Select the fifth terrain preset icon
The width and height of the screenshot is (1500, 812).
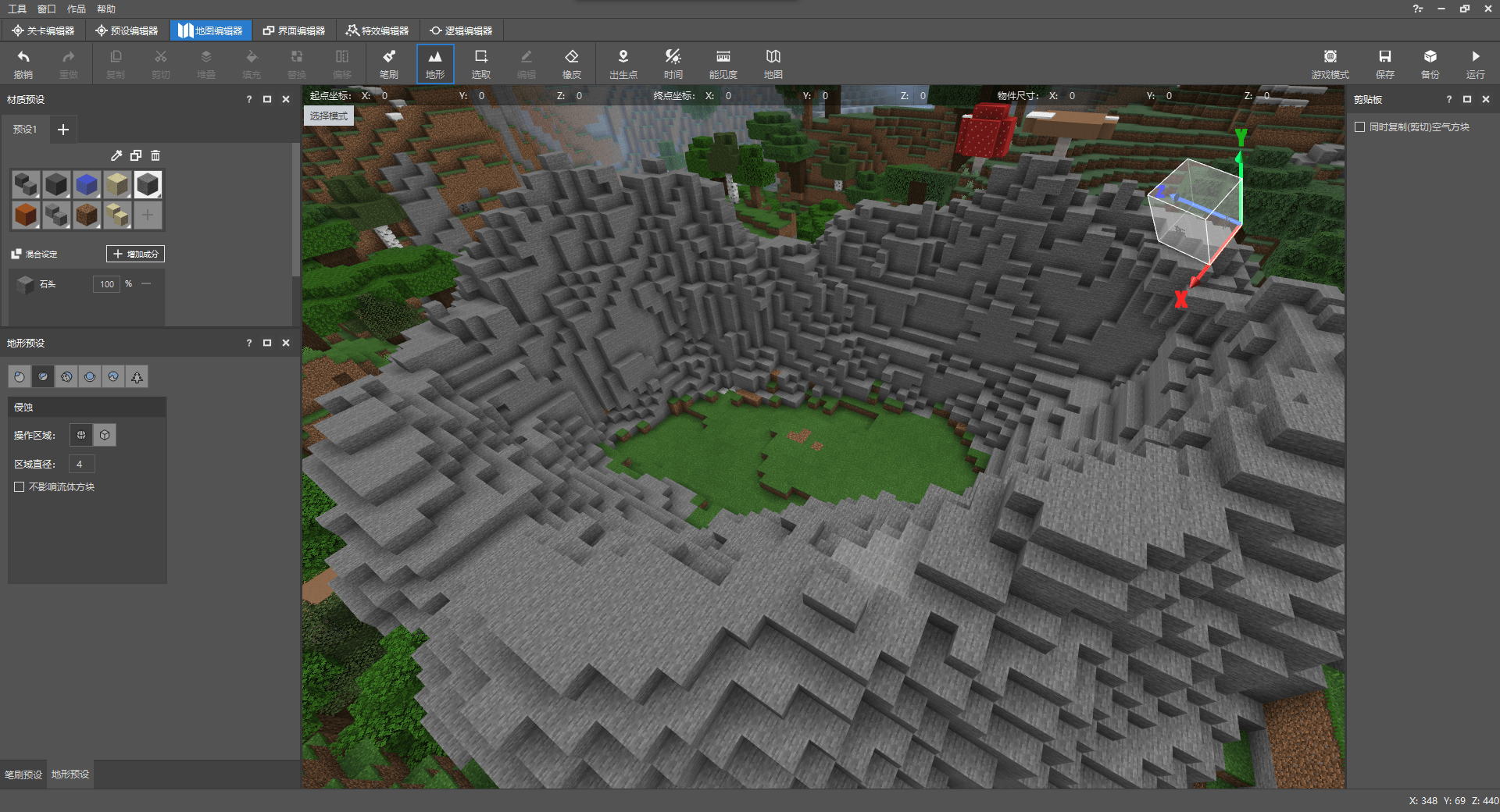[113, 376]
